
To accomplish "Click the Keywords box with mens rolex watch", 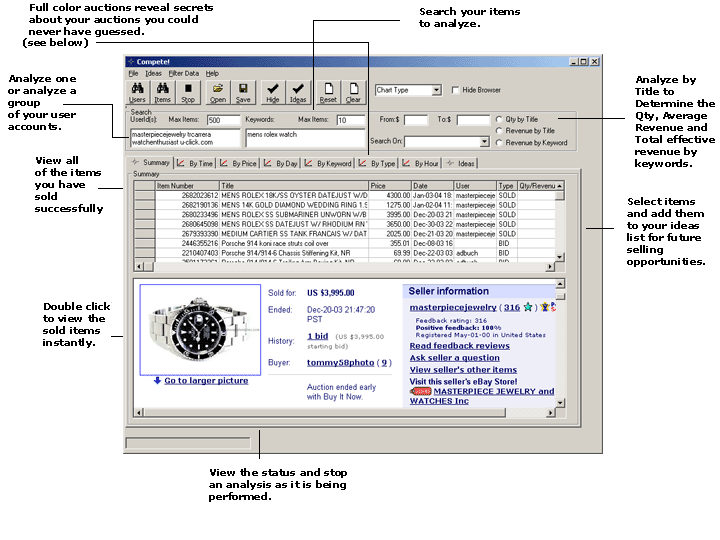I will tap(305, 138).
